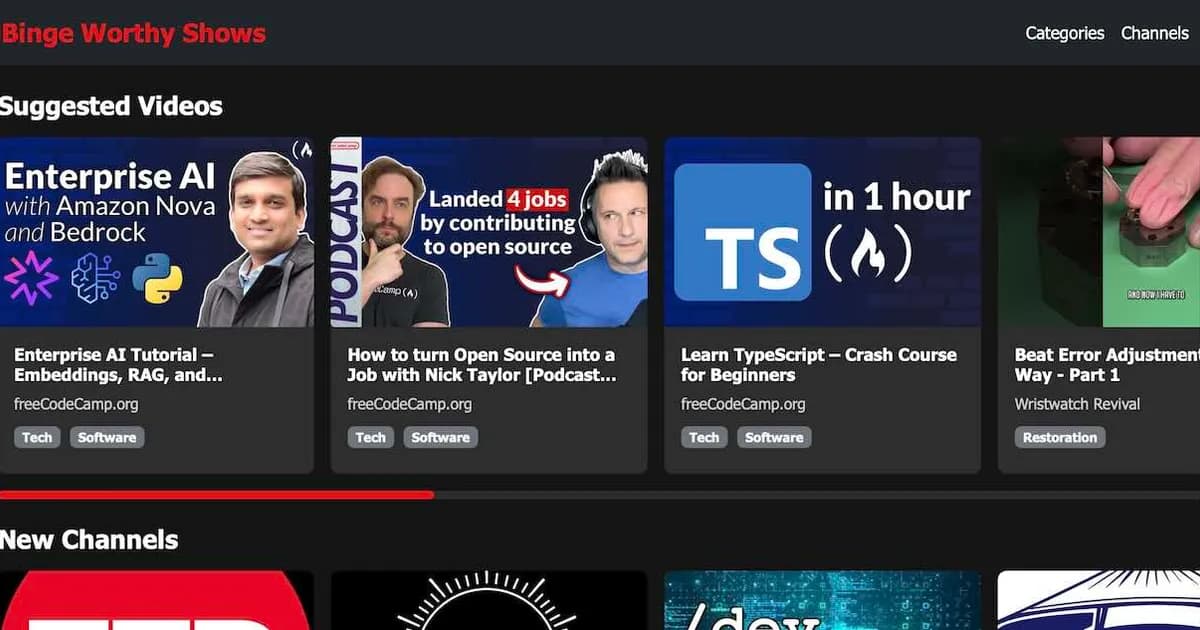Open the Wristwatch Revival channel link

point(1077,404)
